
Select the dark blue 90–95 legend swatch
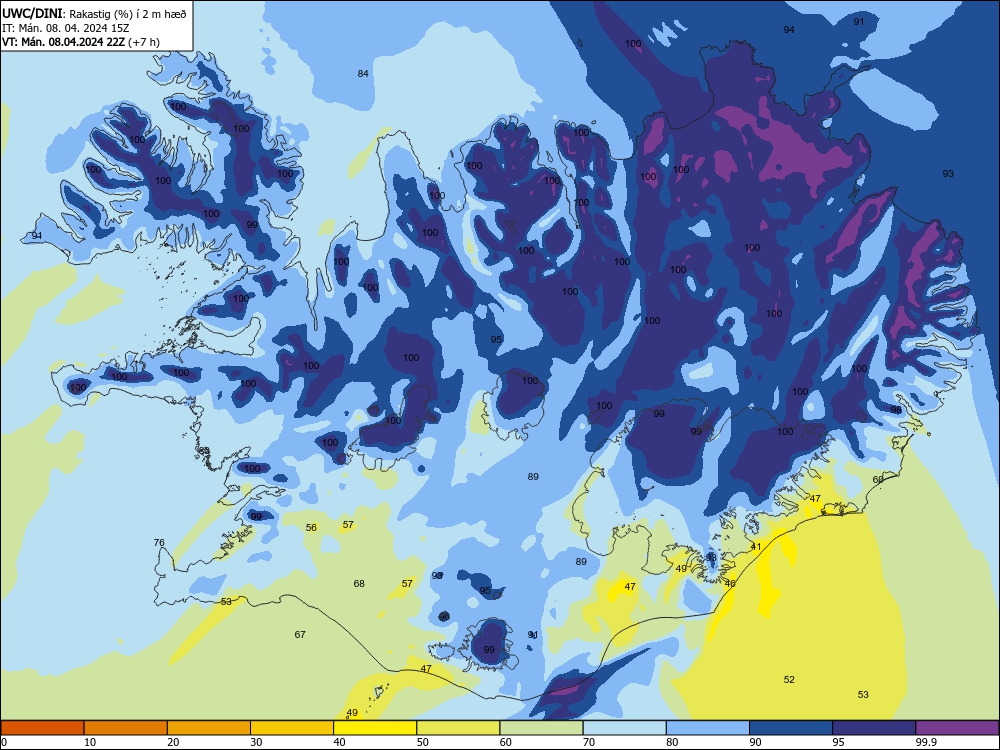(791, 728)
